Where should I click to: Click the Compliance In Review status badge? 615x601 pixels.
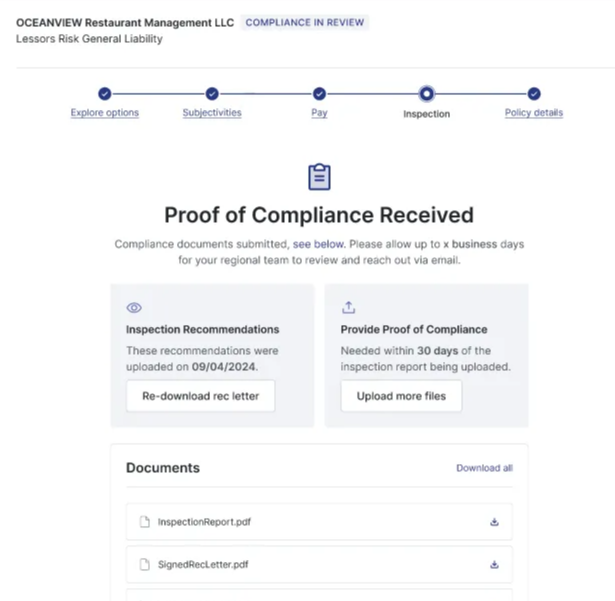pos(305,22)
